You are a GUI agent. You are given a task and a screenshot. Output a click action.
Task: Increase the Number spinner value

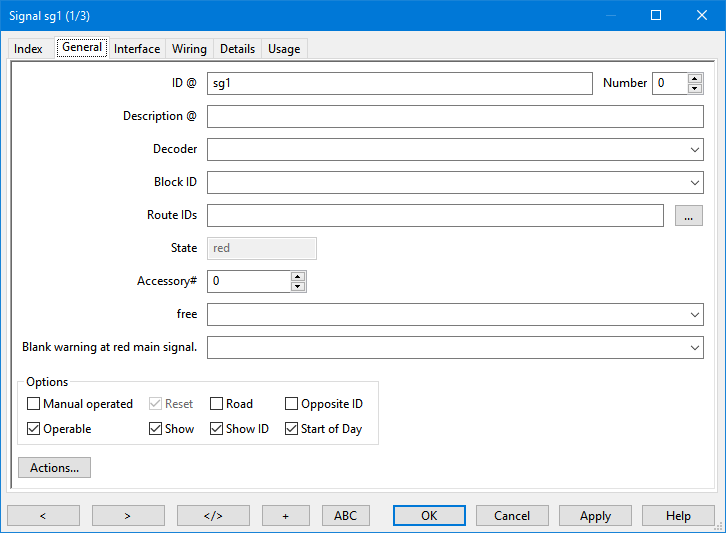pos(695,79)
